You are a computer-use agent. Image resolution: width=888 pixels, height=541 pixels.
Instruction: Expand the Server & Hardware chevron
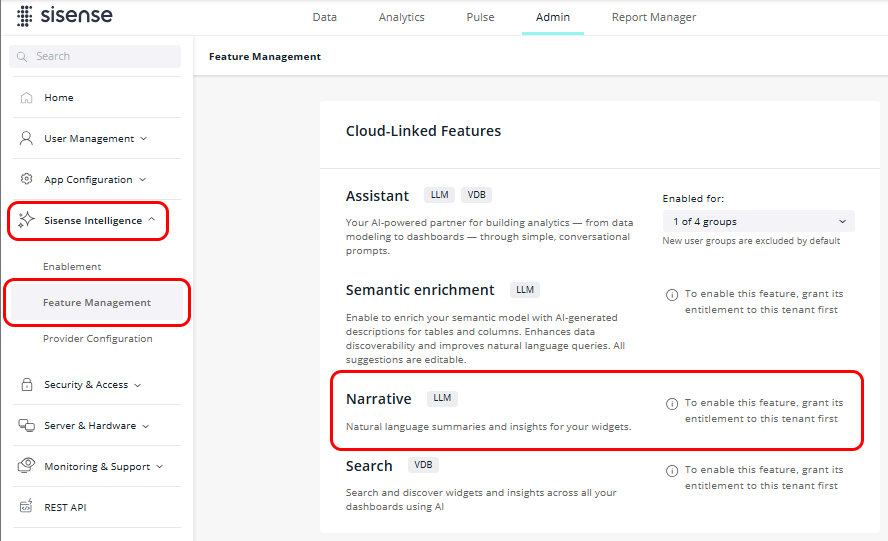(x=146, y=426)
